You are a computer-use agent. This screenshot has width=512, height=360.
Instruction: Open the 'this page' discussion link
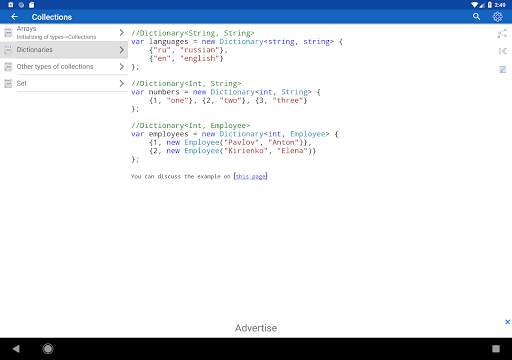point(251,176)
